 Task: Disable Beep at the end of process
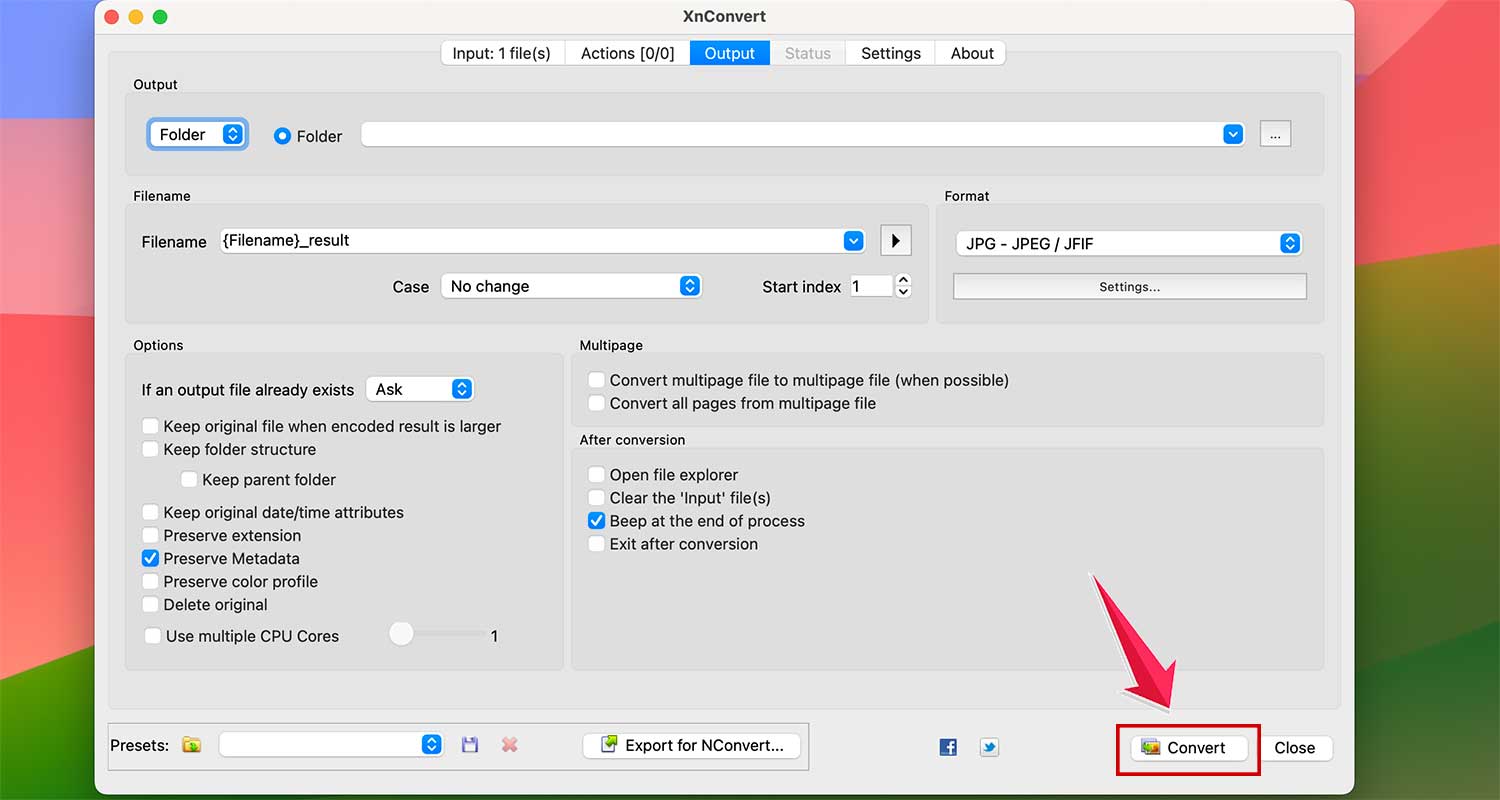pyautogui.click(x=596, y=520)
